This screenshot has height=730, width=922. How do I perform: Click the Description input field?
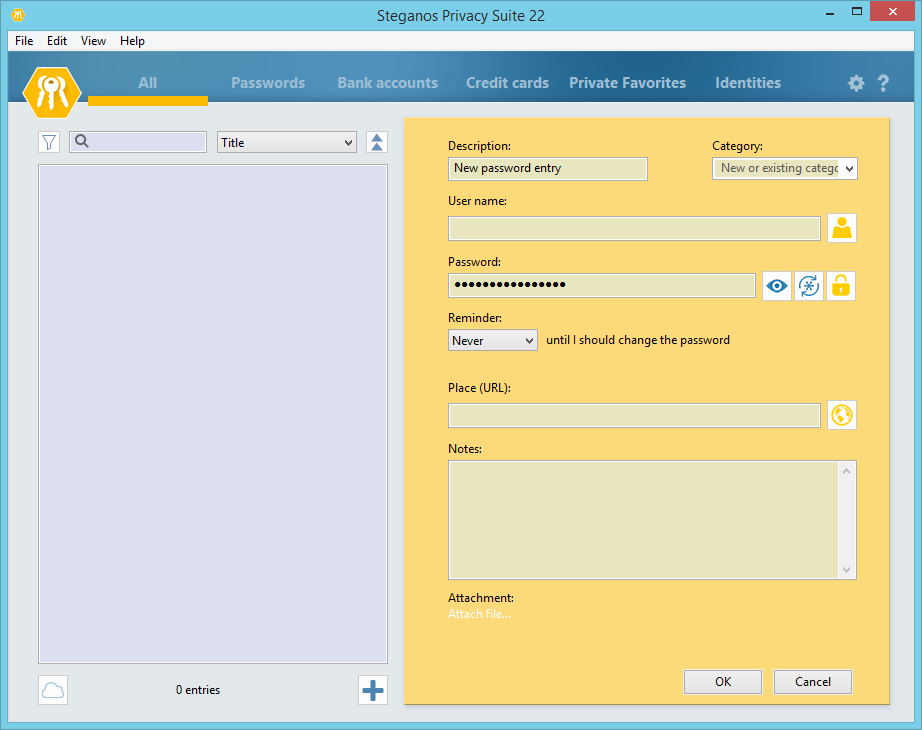pyautogui.click(x=547, y=169)
